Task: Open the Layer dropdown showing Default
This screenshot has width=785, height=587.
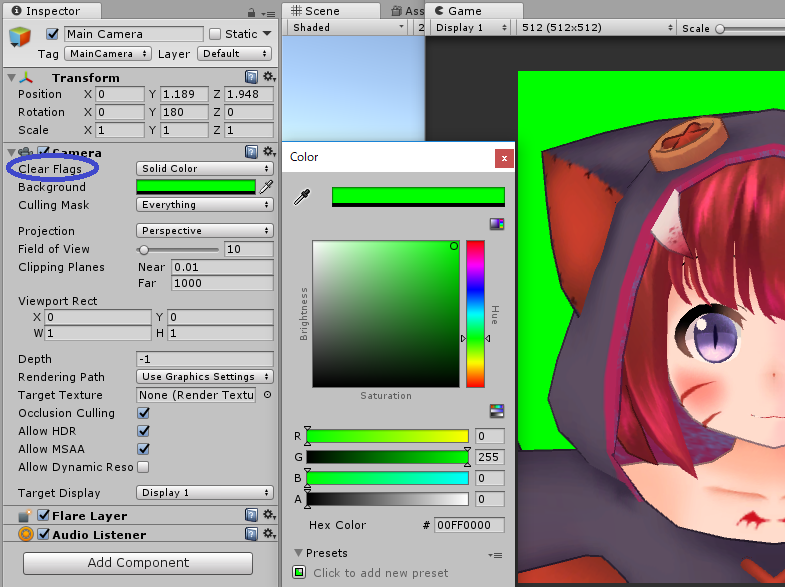Action: pyautogui.click(x=234, y=54)
